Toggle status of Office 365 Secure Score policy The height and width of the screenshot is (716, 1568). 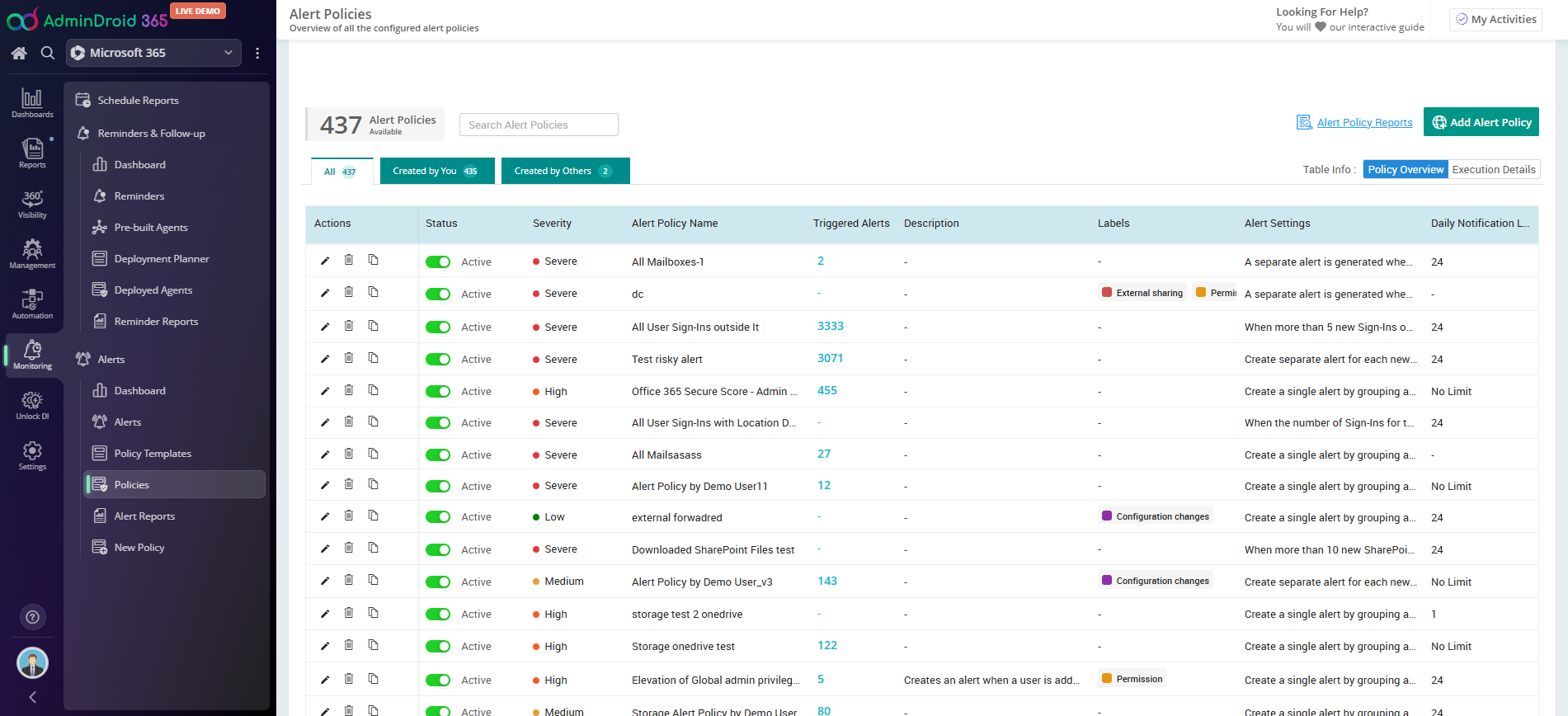coord(438,392)
